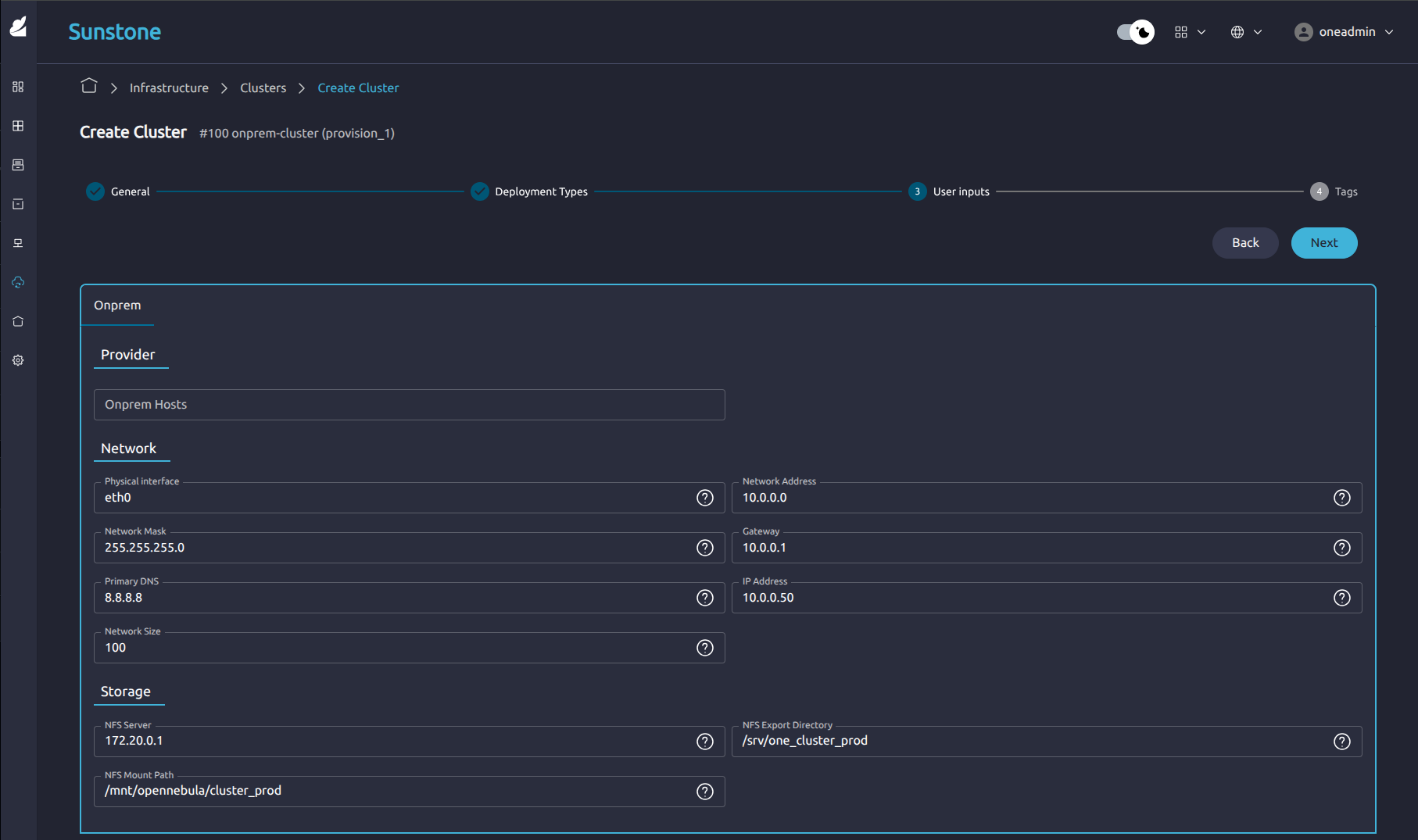The height and width of the screenshot is (840, 1418).
Task: Click the home icon in the breadcrumb
Action: click(89, 86)
